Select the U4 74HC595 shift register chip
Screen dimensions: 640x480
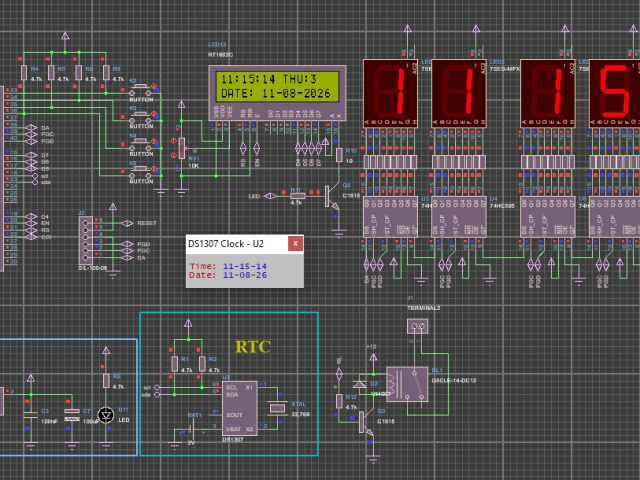pos(459,217)
